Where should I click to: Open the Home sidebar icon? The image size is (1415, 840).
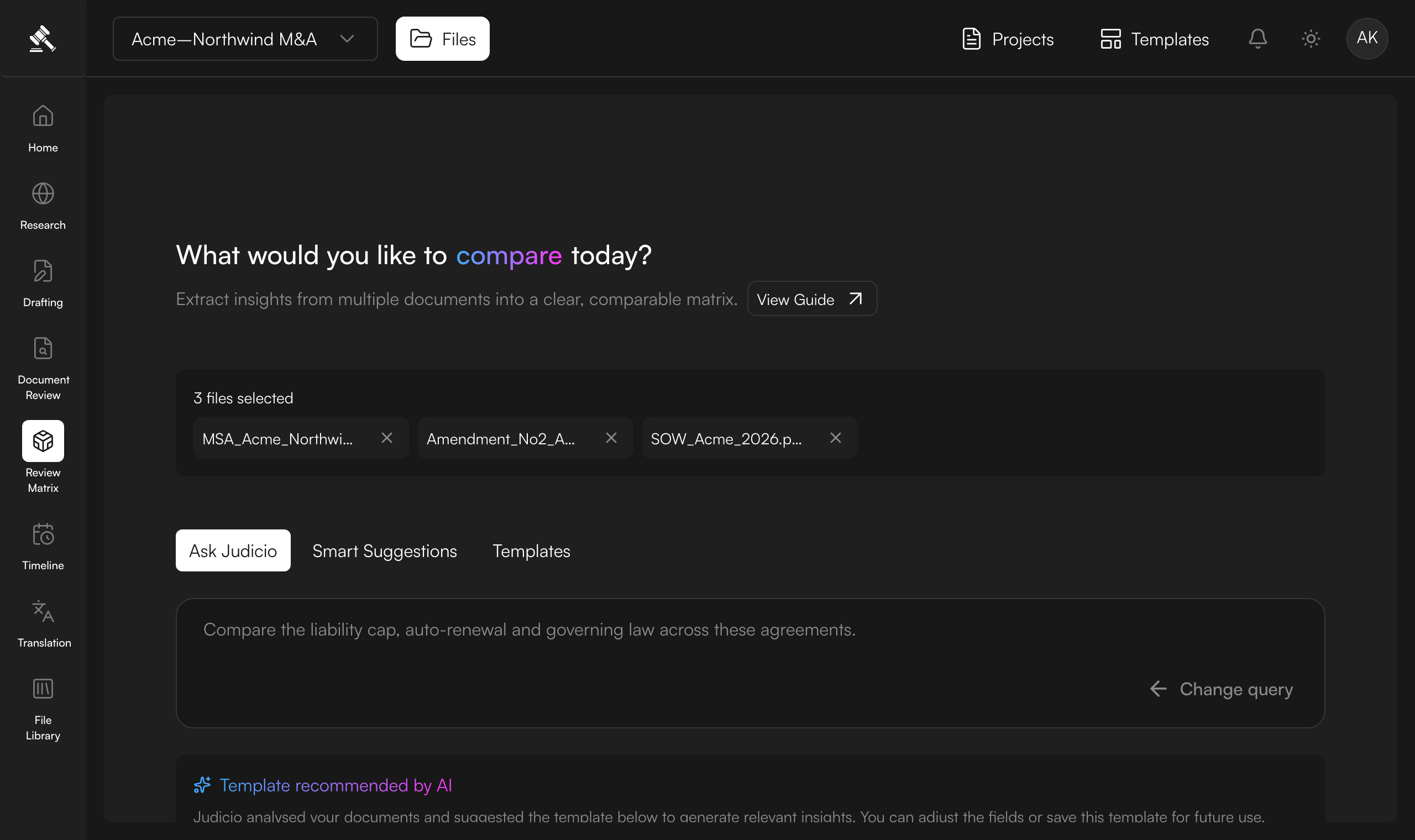[x=43, y=116]
